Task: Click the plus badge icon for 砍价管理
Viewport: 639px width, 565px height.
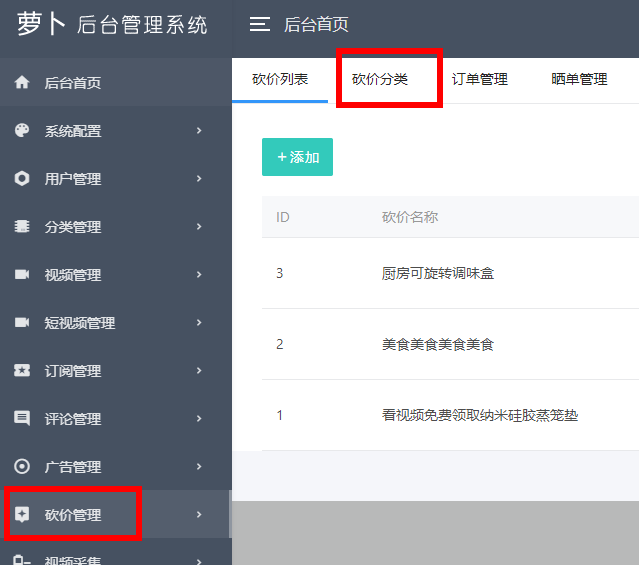Action: 22,514
